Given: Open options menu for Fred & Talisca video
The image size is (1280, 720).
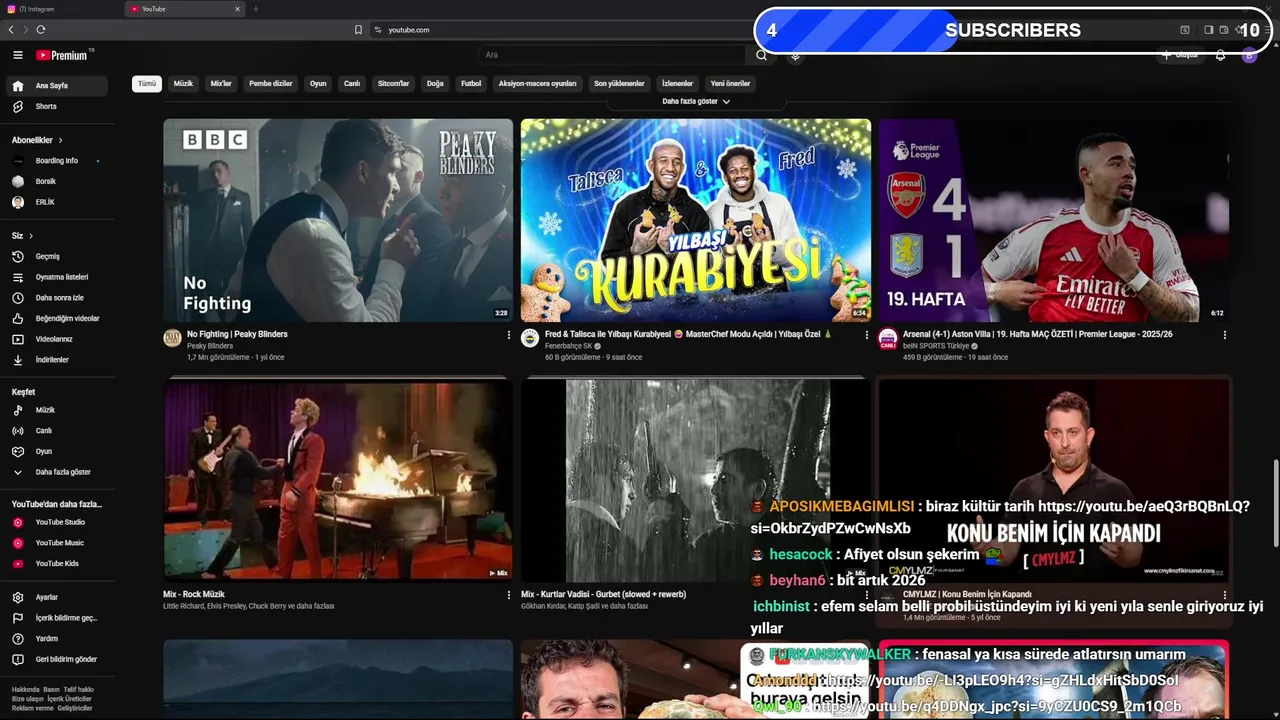Looking at the screenshot, I should pos(866,335).
